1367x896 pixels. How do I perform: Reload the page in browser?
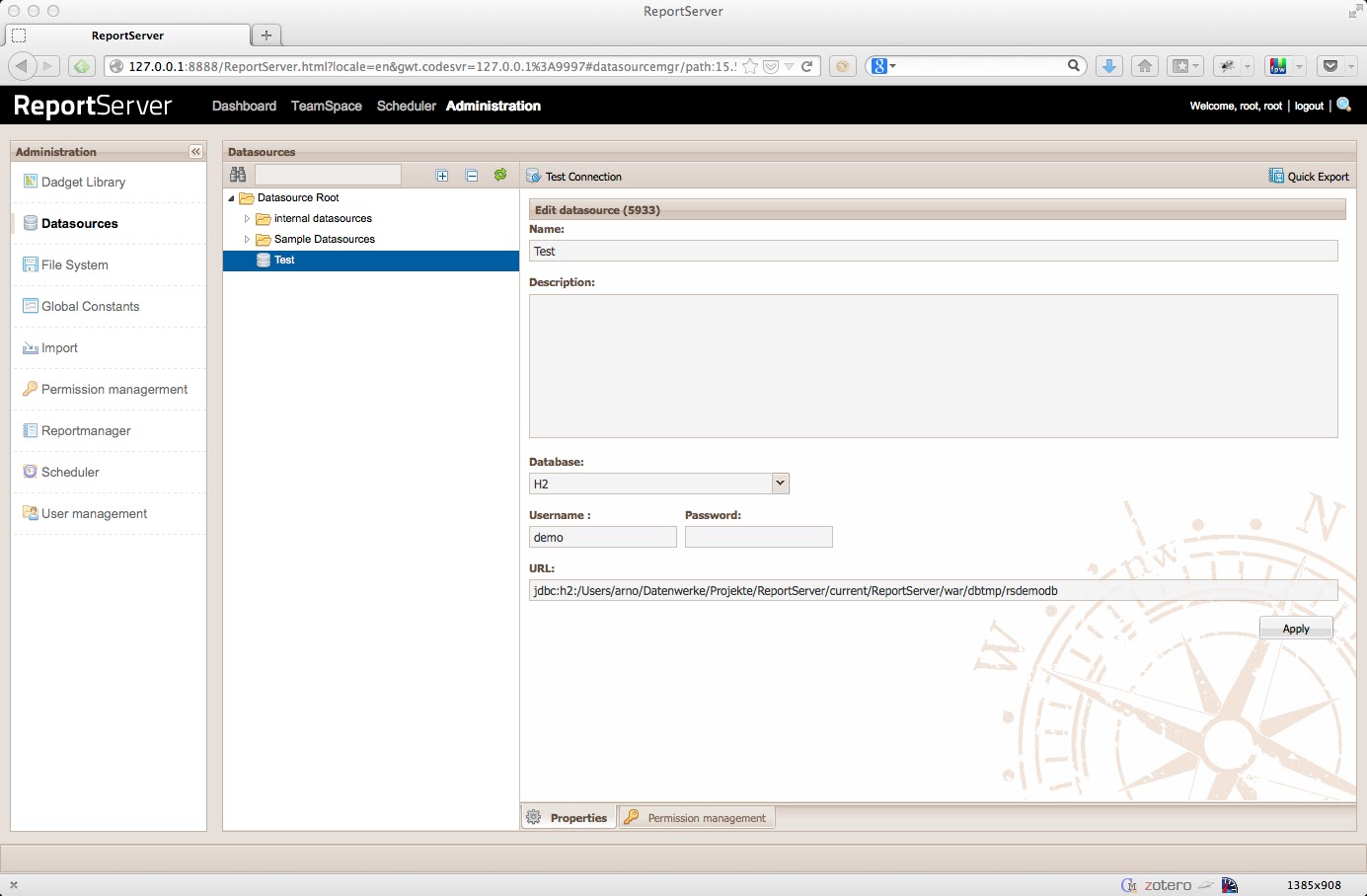pos(807,66)
